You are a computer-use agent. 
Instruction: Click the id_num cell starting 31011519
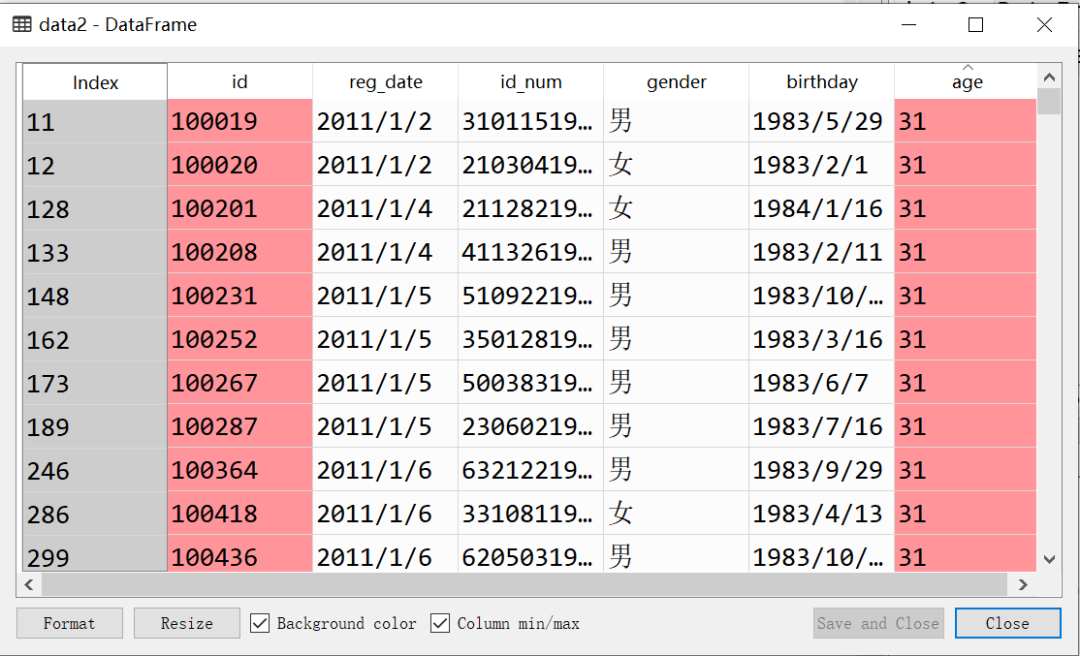coord(530,121)
